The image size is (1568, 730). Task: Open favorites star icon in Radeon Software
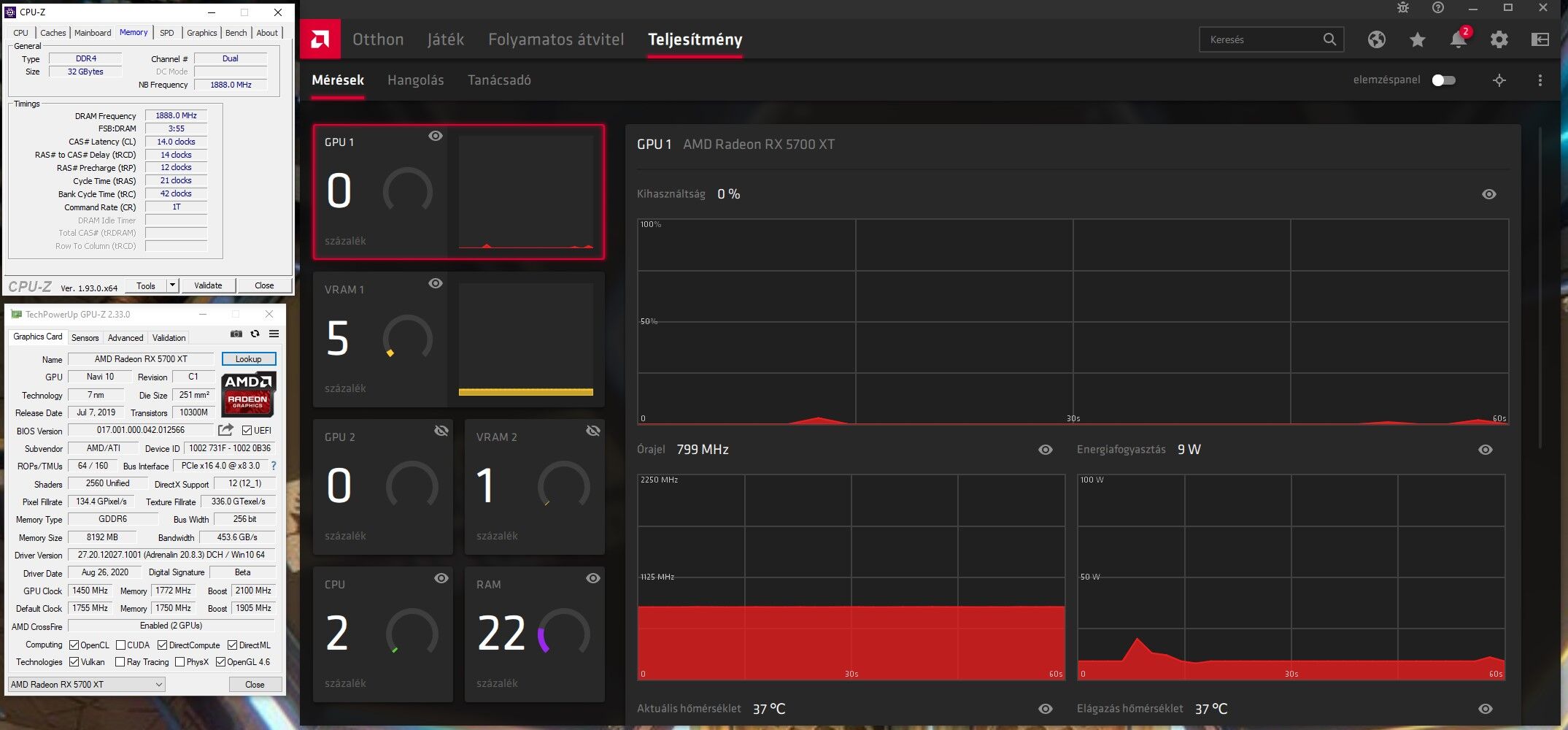pyautogui.click(x=1417, y=39)
